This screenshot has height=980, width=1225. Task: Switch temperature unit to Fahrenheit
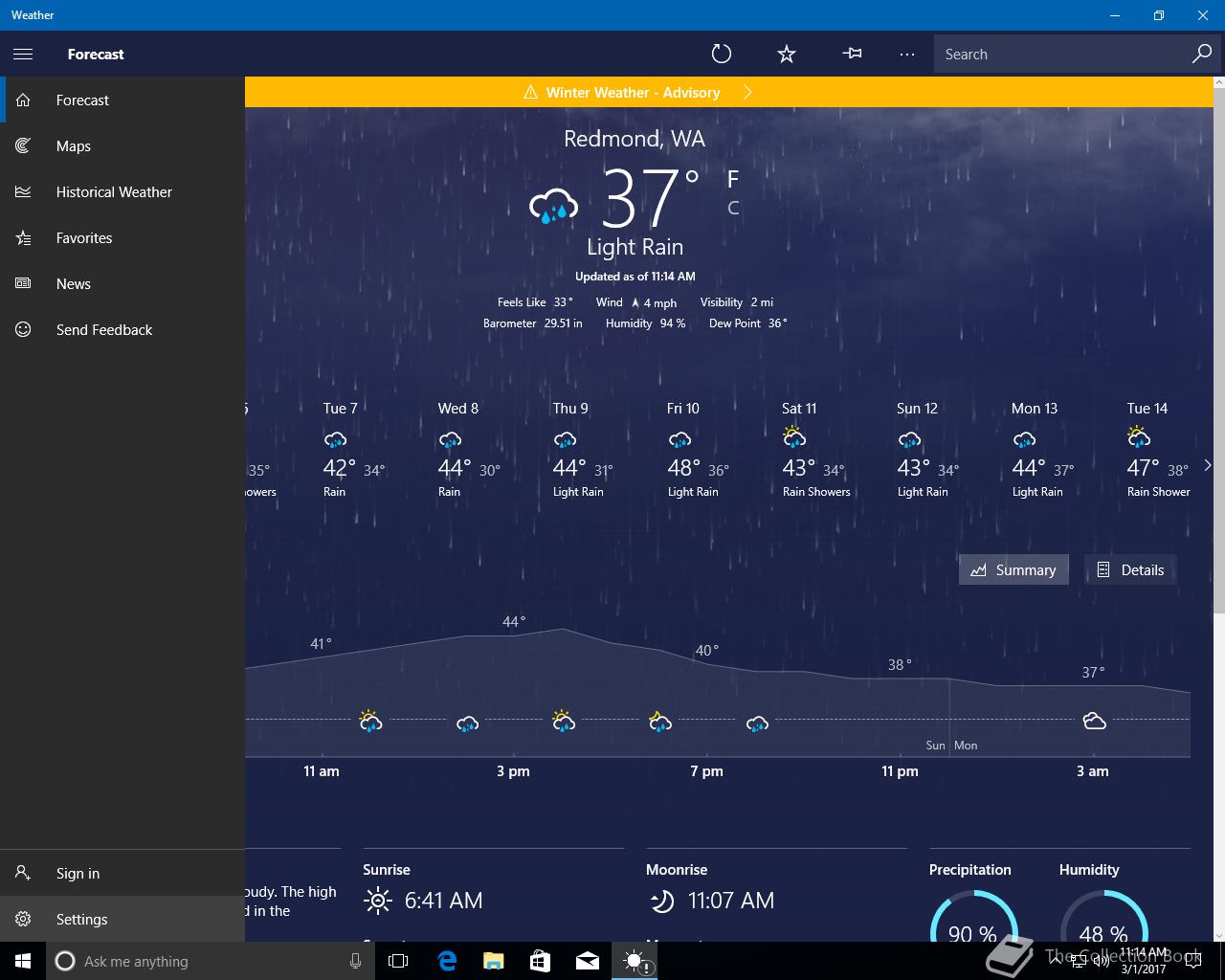pyautogui.click(x=733, y=179)
